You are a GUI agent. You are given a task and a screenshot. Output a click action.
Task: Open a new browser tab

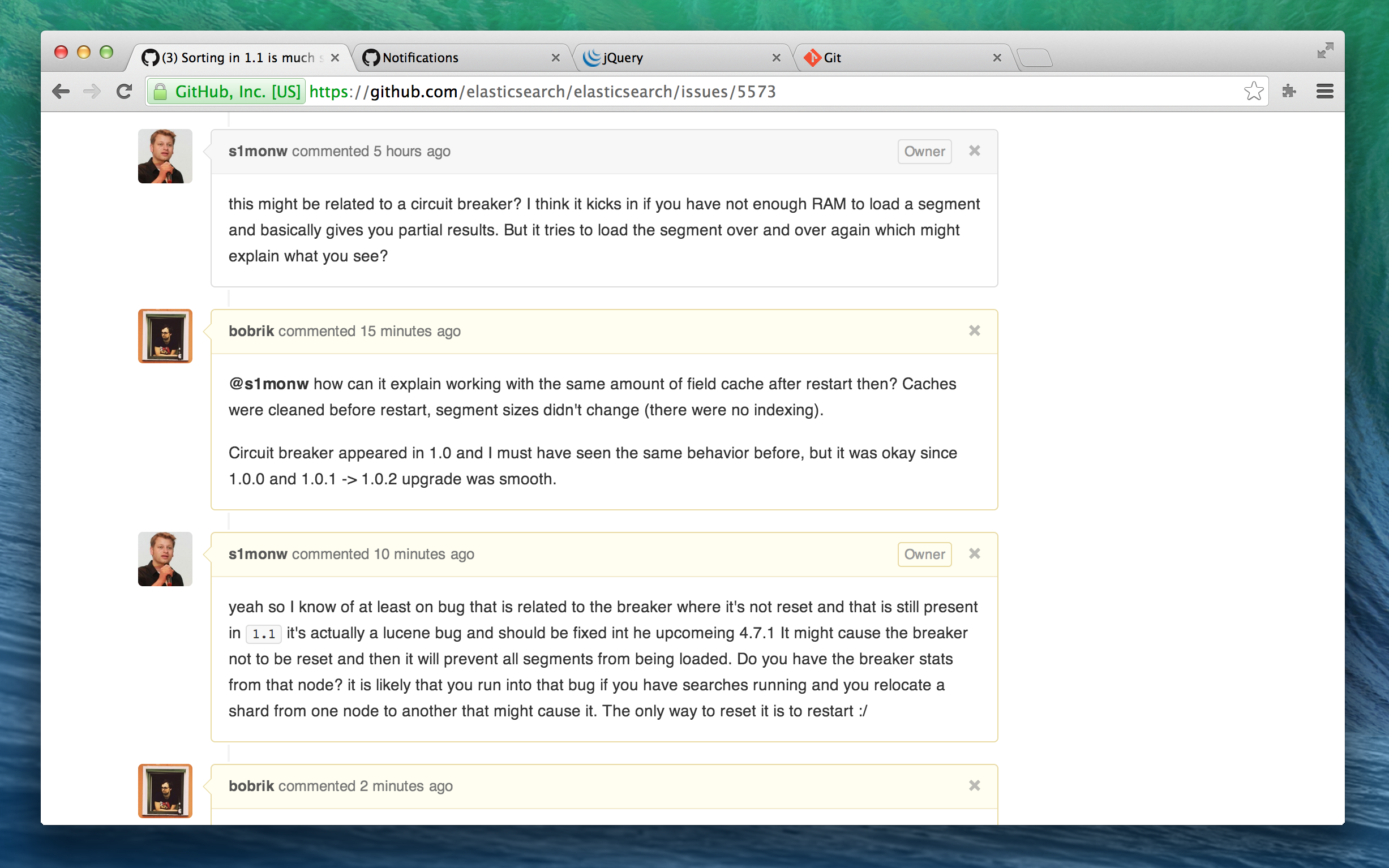[x=1035, y=58]
